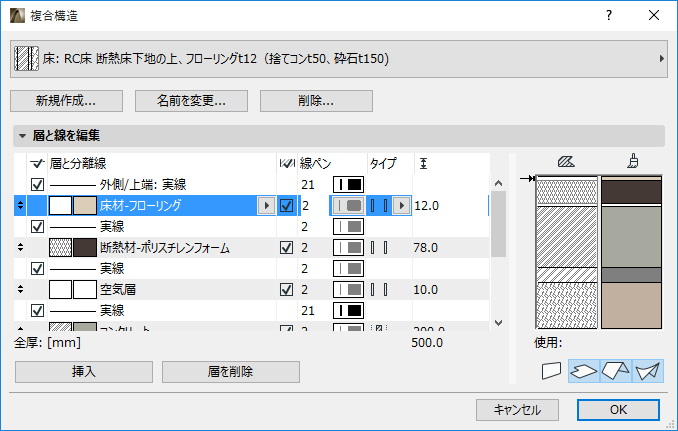Click the cut fill preview header icon
The image size is (678, 431).
pyautogui.click(x=566, y=162)
